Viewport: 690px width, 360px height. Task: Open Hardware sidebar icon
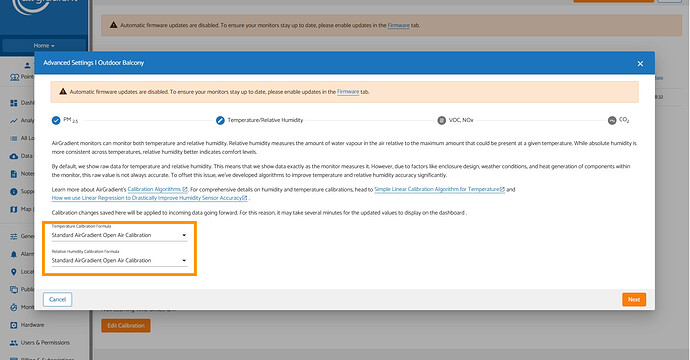[x=14, y=325]
